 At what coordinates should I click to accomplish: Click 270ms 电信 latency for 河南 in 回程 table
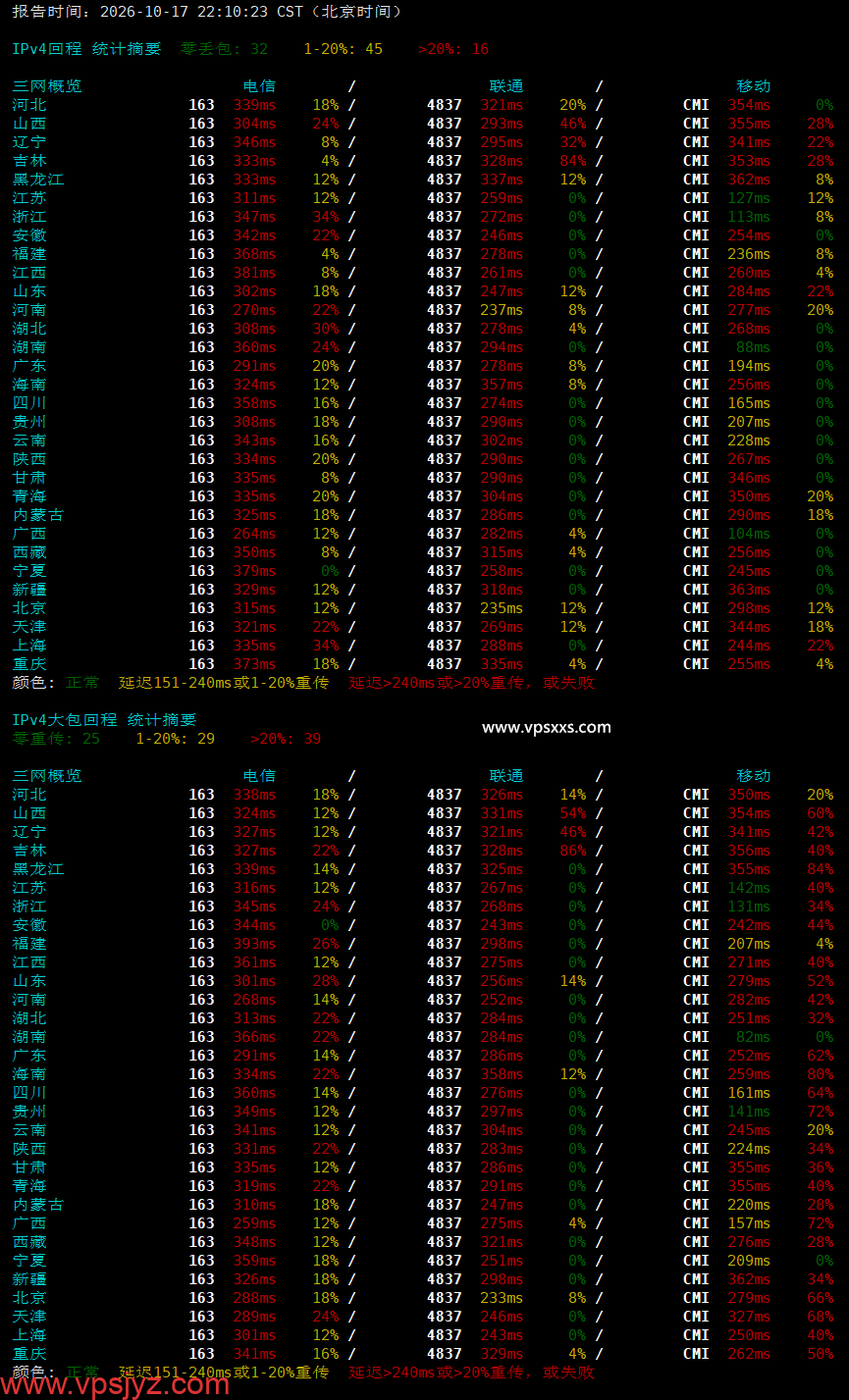tap(254, 310)
